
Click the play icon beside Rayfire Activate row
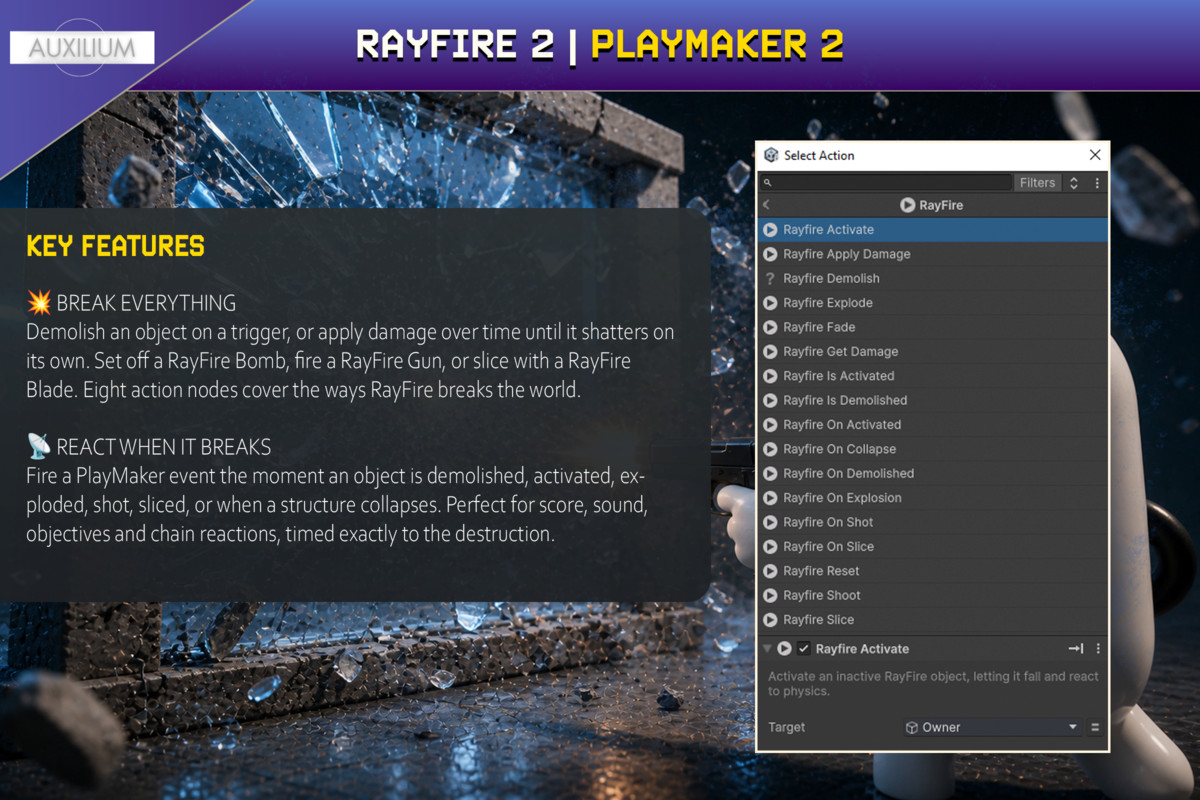click(x=770, y=230)
